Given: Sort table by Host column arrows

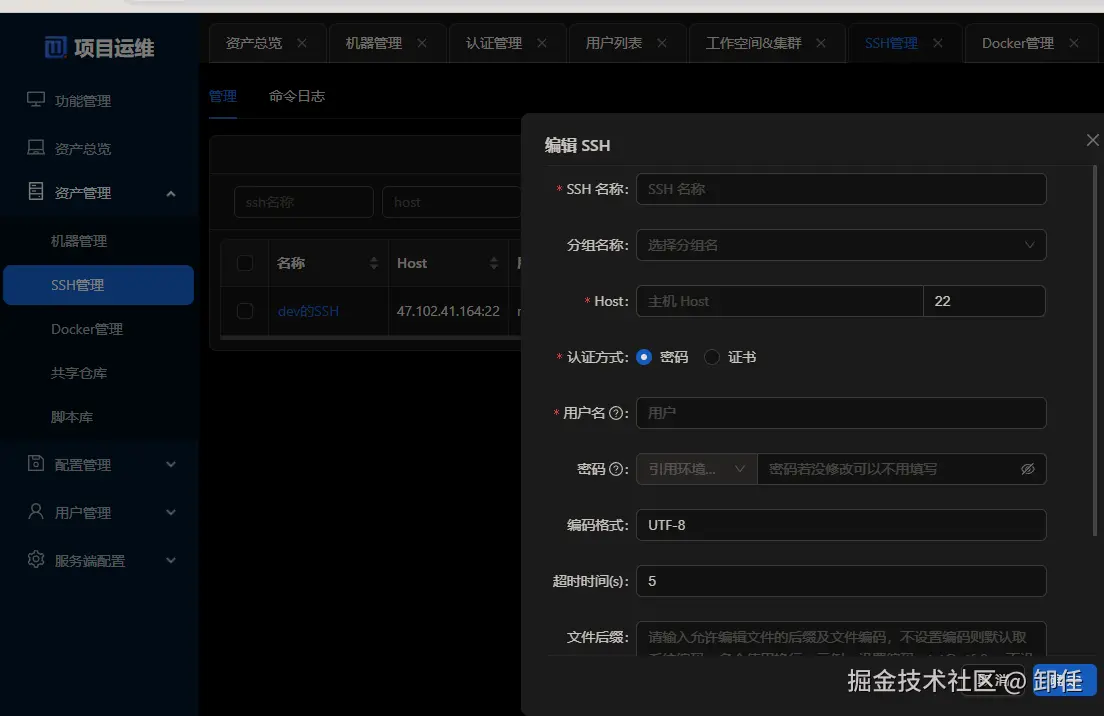Looking at the screenshot, I should pos(494,263).
